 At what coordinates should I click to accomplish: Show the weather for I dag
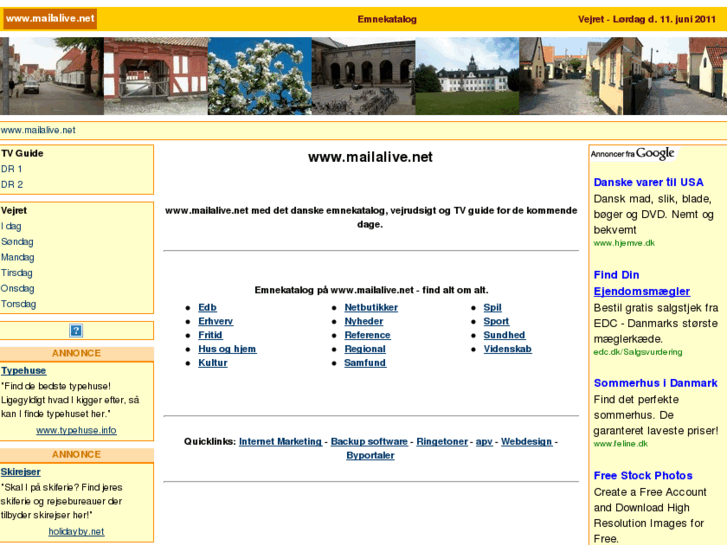[x=11, y=226]
